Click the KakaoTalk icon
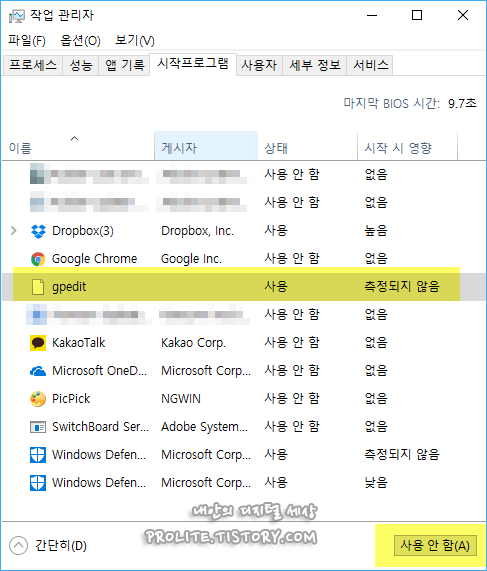The height and width of the screenshot is (571, 487). point(38,343)
